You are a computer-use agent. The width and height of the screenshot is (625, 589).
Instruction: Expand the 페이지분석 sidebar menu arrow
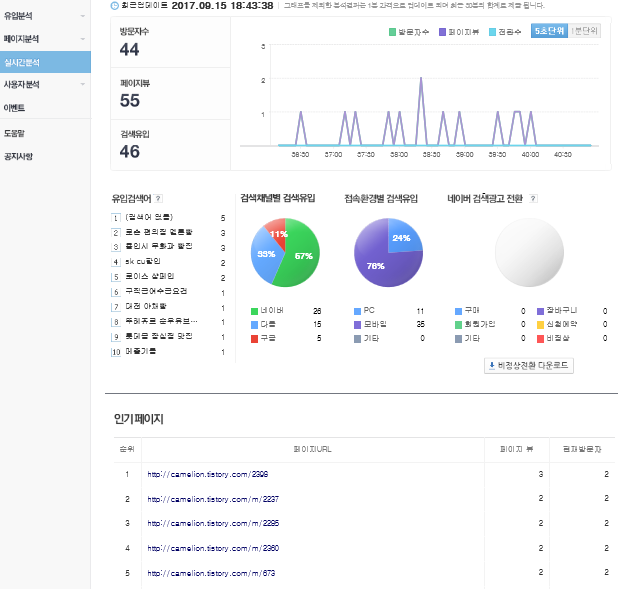(83, 39)
